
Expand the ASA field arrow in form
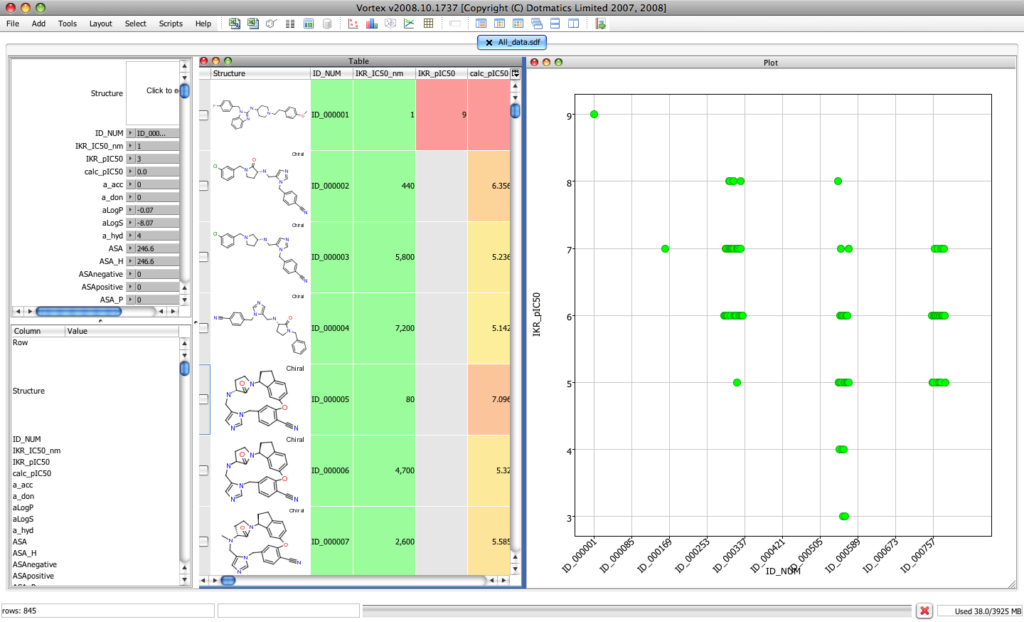pos(130,248)
